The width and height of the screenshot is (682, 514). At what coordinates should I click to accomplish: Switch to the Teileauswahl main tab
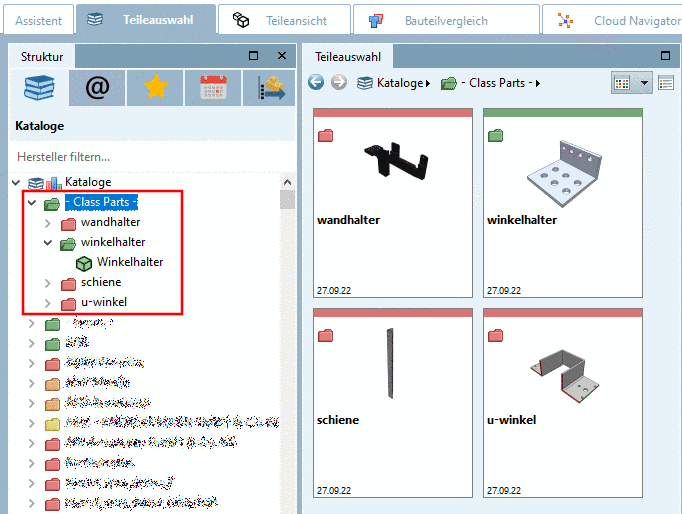tap(146, 20)
